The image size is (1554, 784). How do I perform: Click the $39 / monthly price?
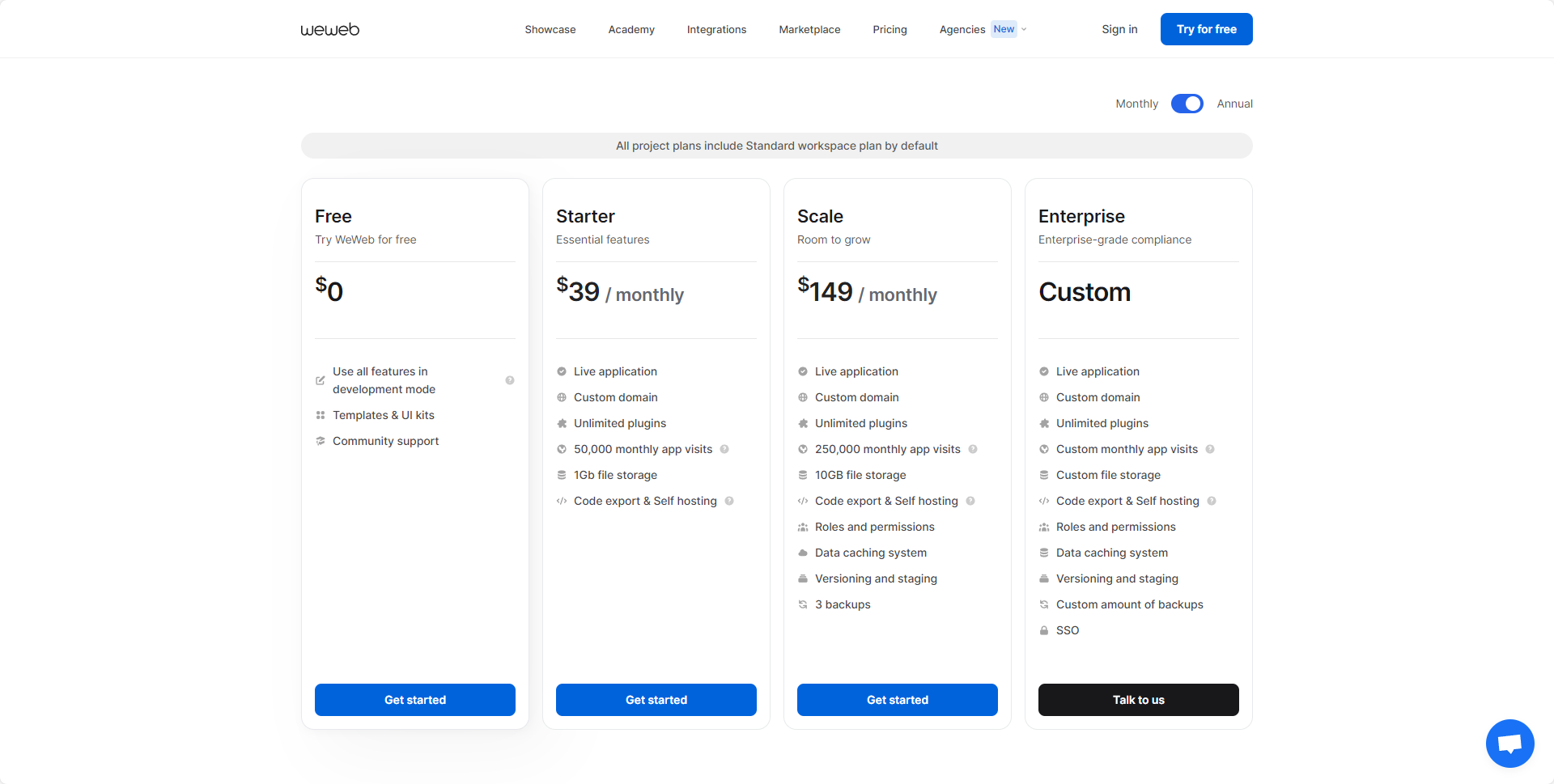pyautogui.click(x=620, y=291)
